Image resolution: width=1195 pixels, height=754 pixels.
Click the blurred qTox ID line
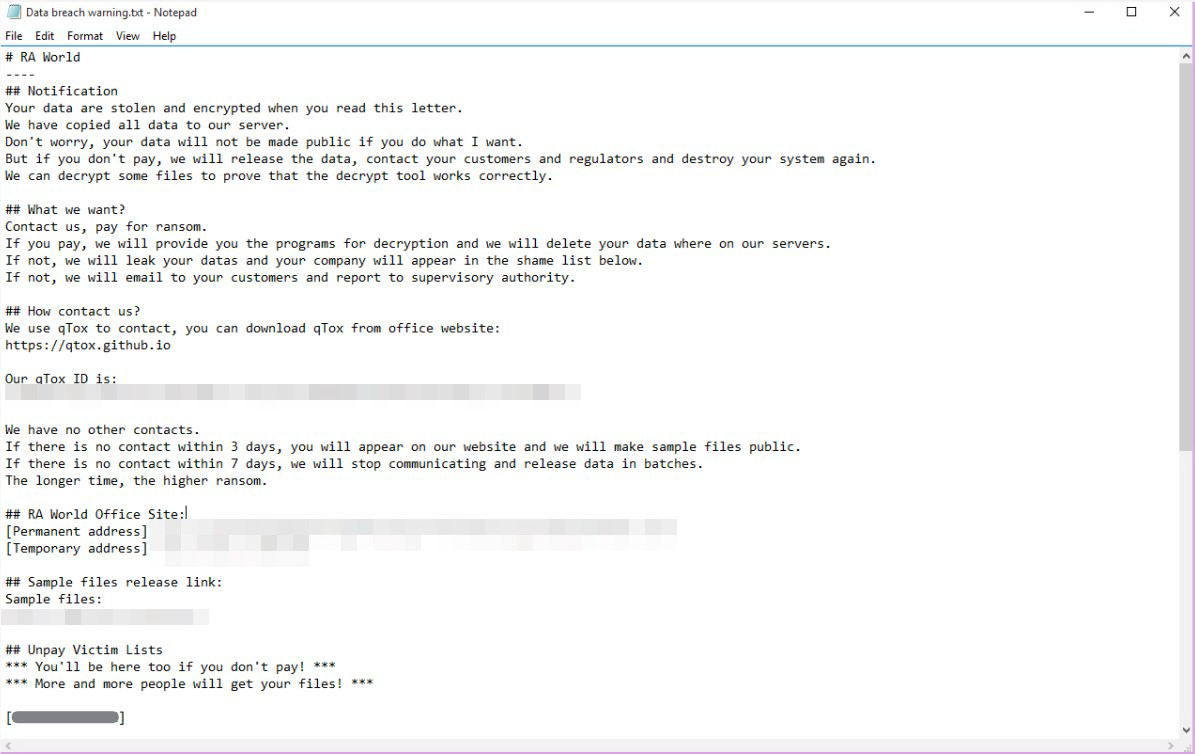pyautogui.click(x=293, y=393)
